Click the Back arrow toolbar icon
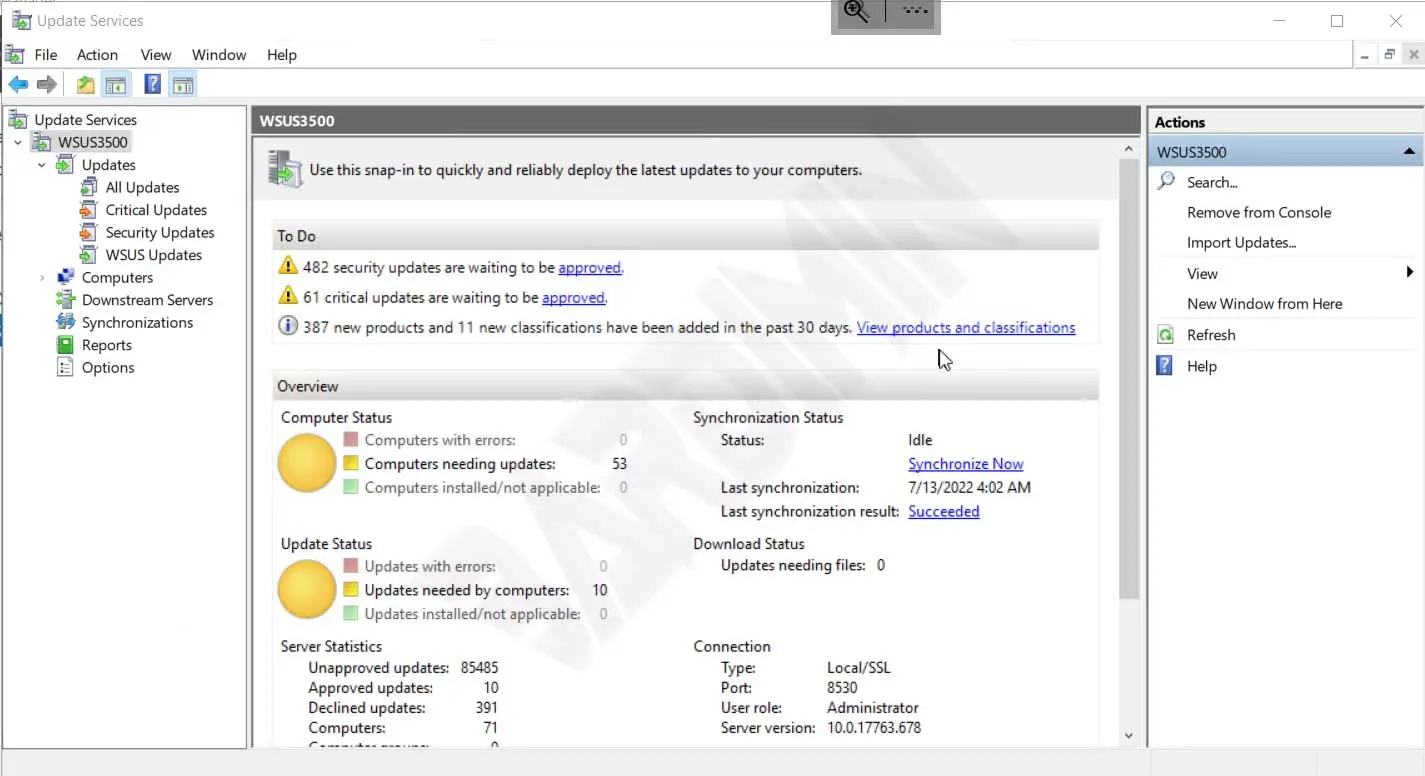Viewport: 1425px width, 776px height. tap(18, 85)
